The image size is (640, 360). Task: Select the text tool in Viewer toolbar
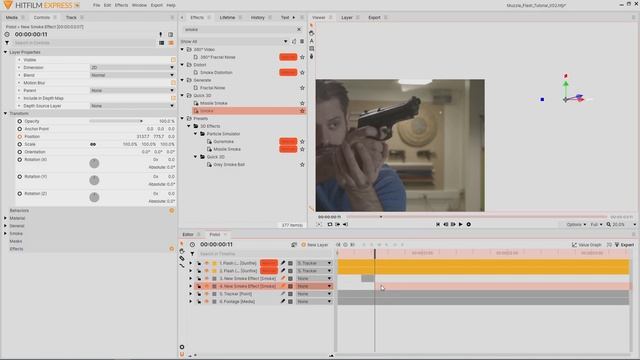click(x=311, y=41)
